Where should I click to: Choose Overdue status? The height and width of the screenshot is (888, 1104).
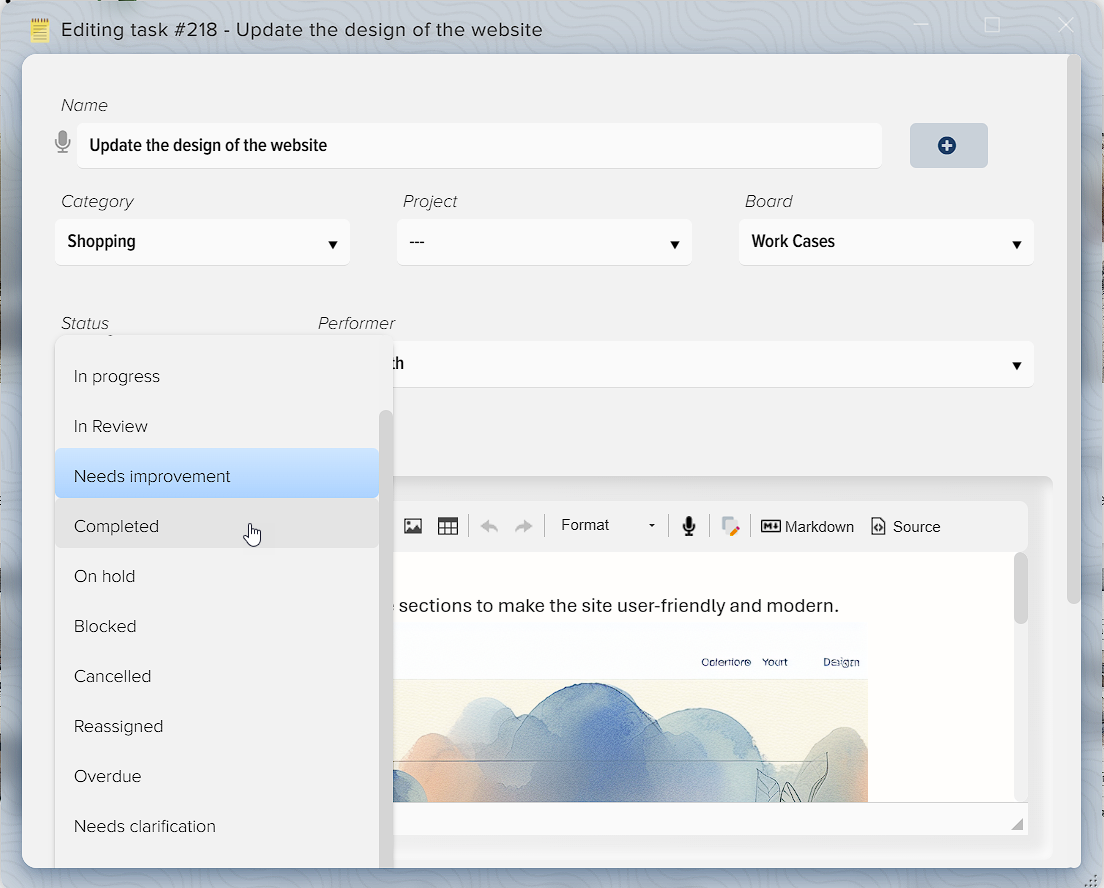click(217, 777)
